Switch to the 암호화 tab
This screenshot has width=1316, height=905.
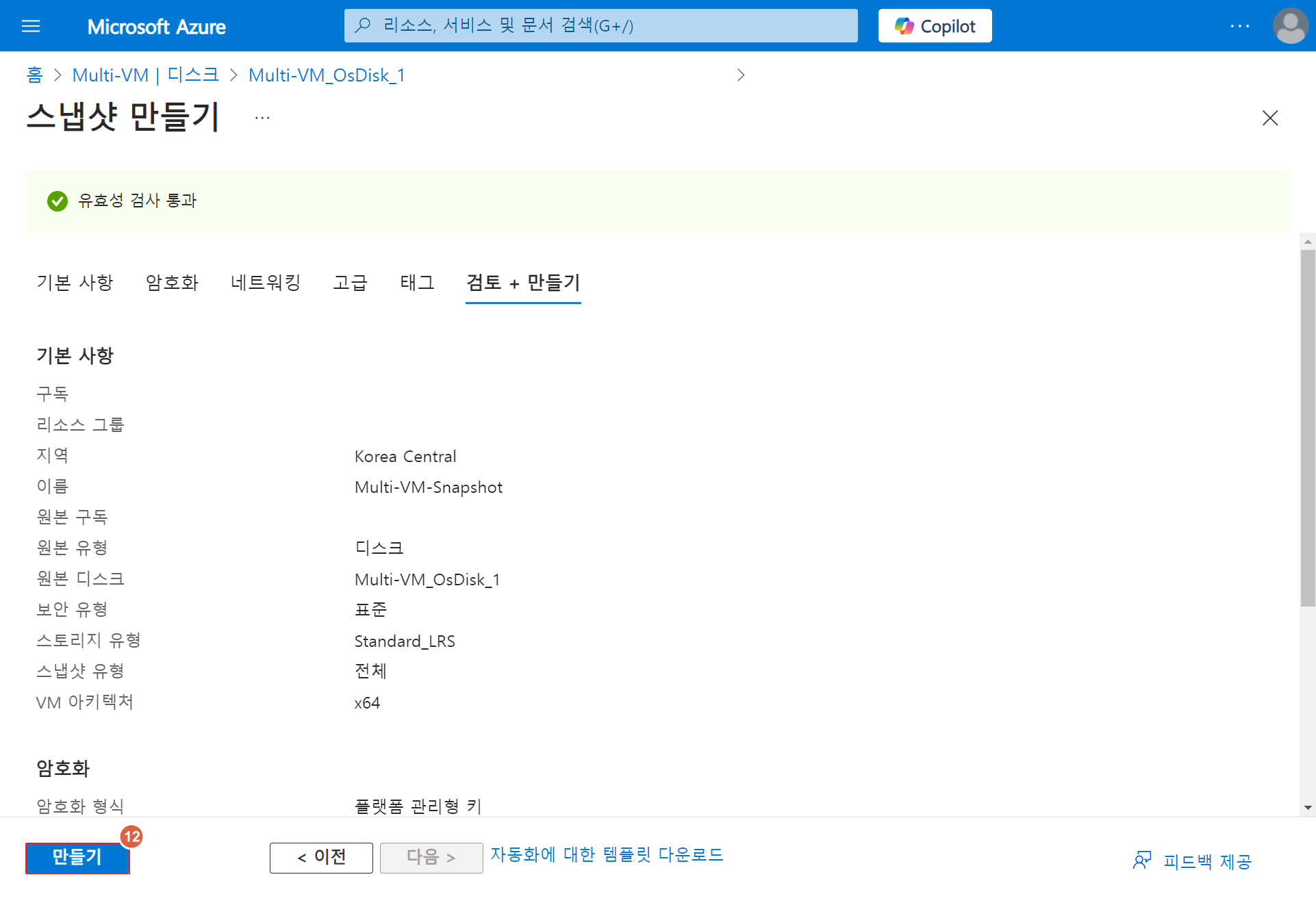(172, 282)
